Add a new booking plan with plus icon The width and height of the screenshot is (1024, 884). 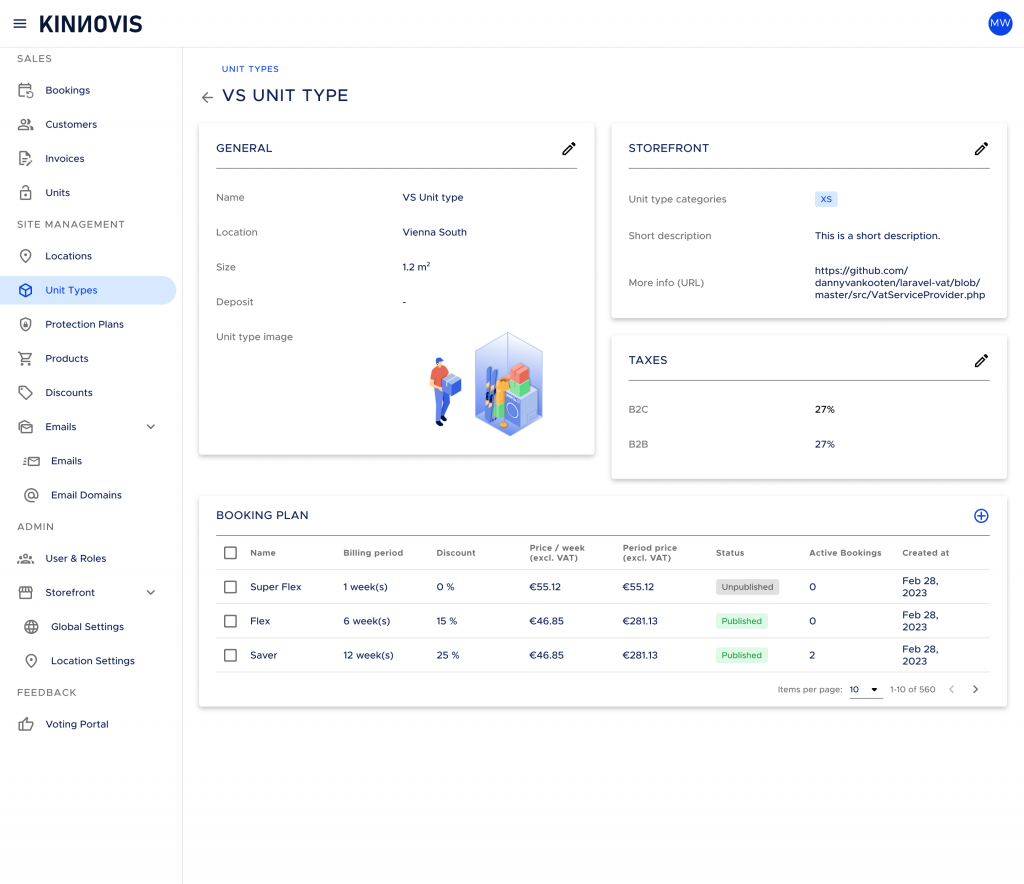point(981,516)
